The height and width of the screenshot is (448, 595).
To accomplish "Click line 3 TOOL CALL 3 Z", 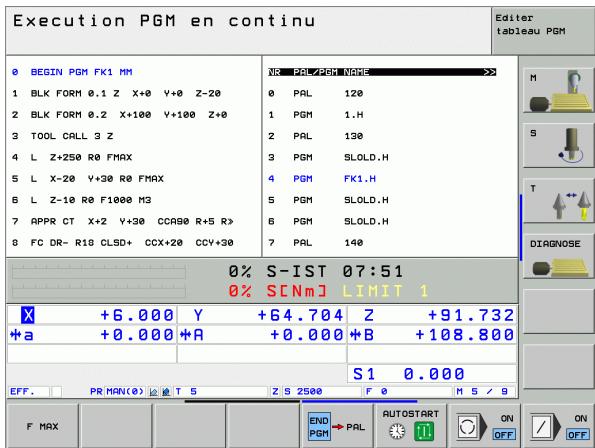I will [x=63, y=136].
